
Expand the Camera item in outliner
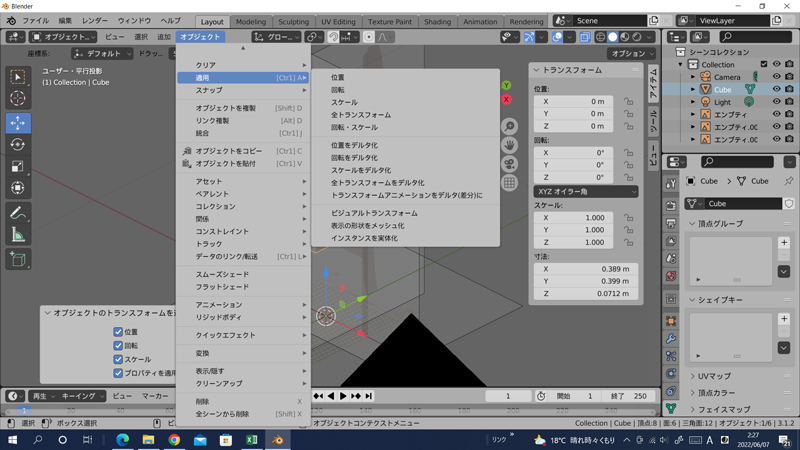693,77
